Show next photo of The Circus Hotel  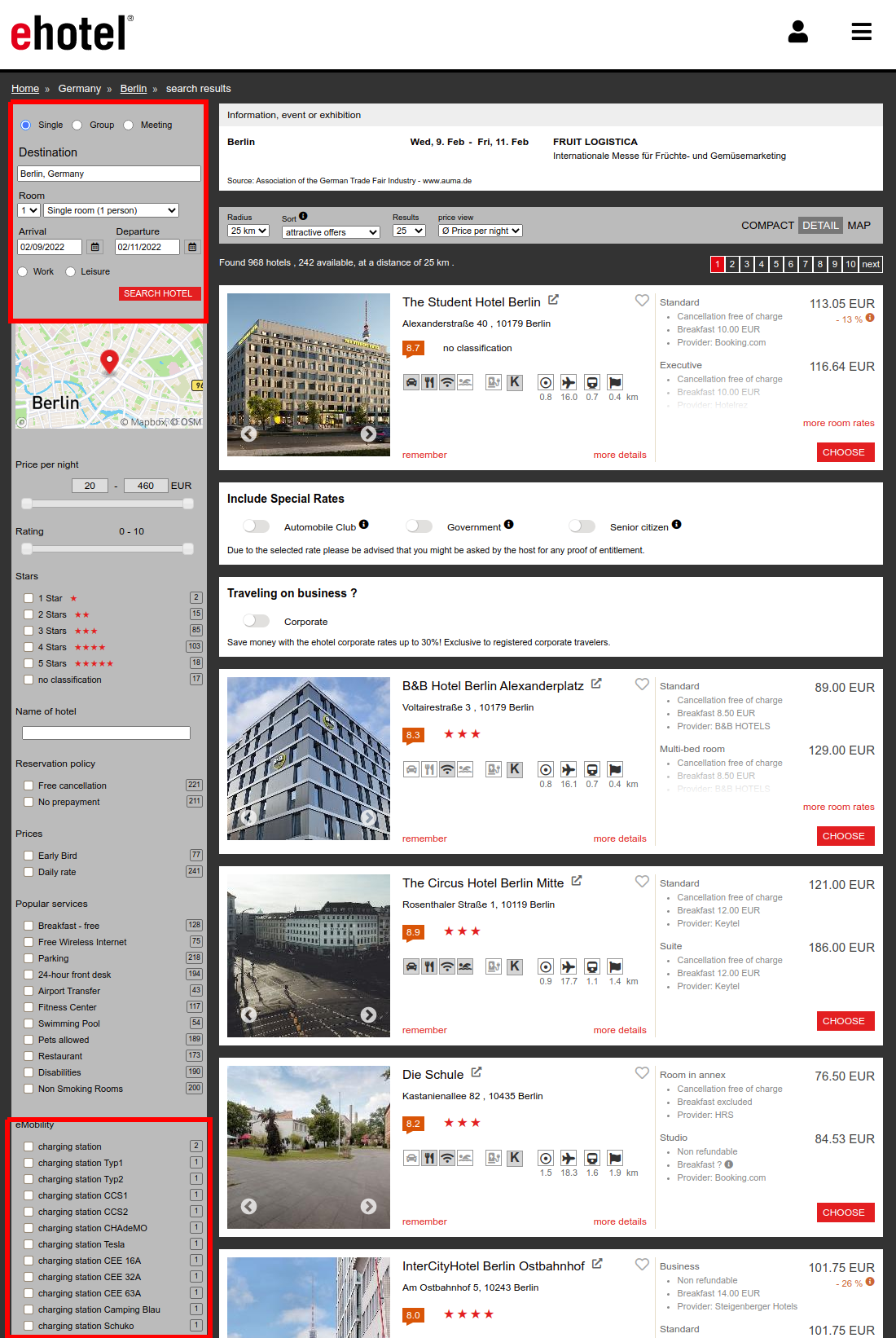click(x=369, y=1015)
